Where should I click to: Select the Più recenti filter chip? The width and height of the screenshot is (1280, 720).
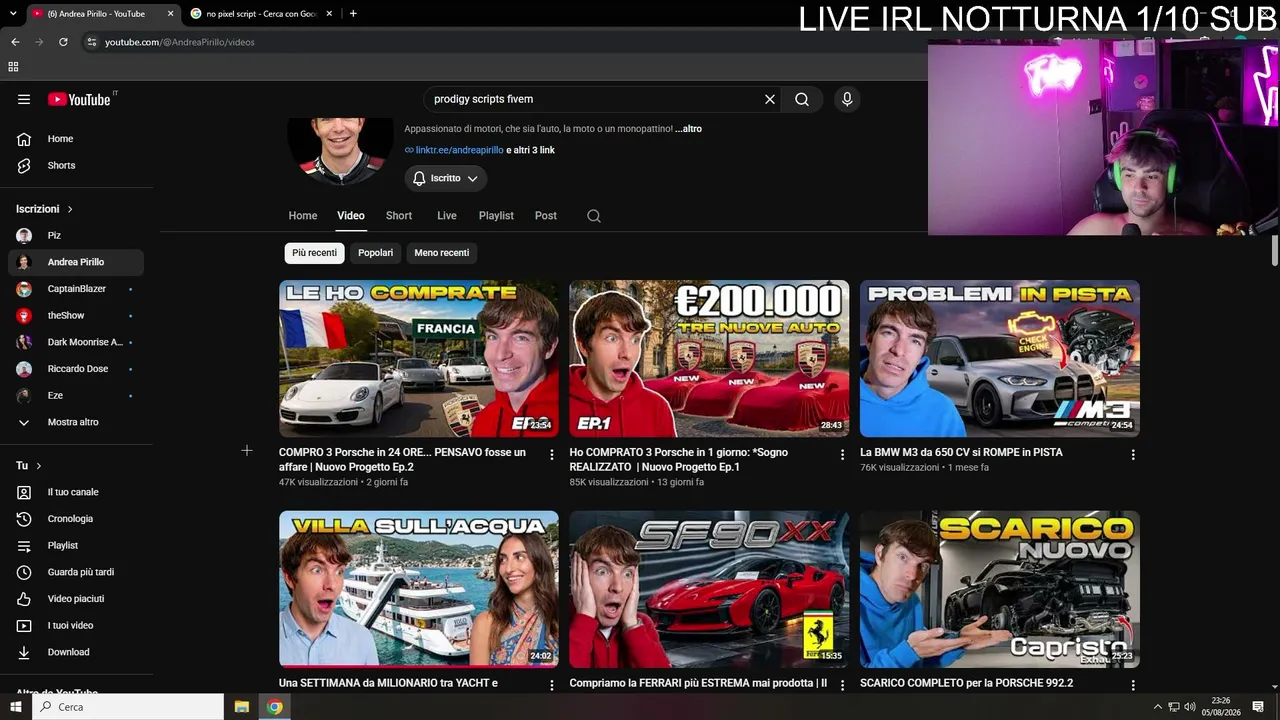tap(314, 253)
